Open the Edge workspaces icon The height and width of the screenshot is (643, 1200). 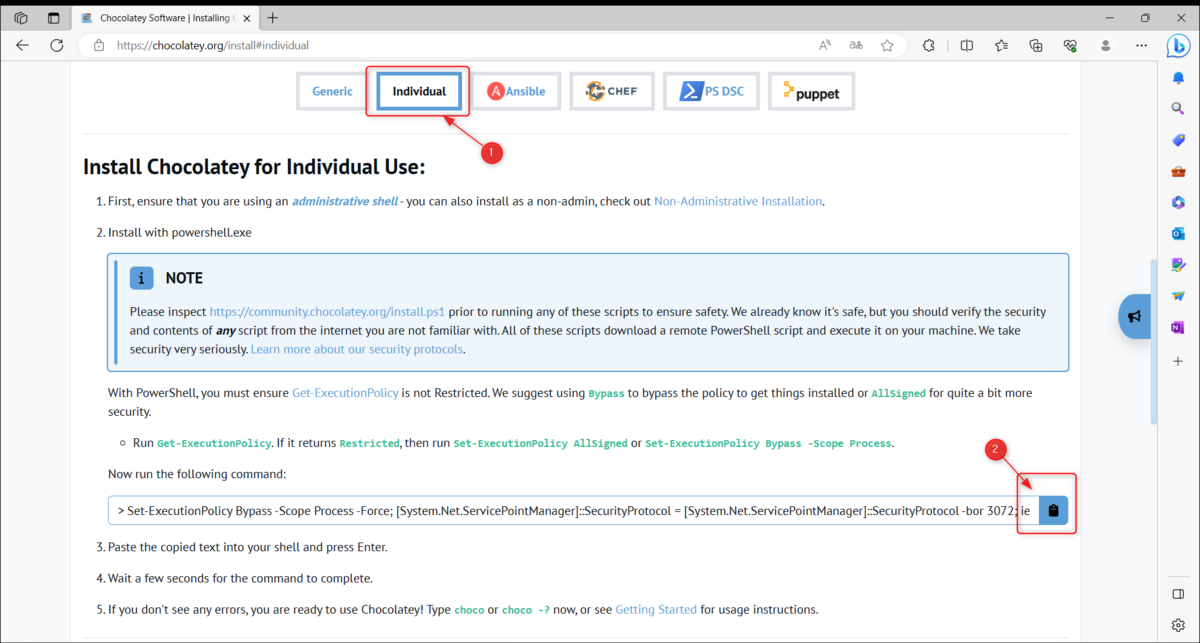[21, 18]
